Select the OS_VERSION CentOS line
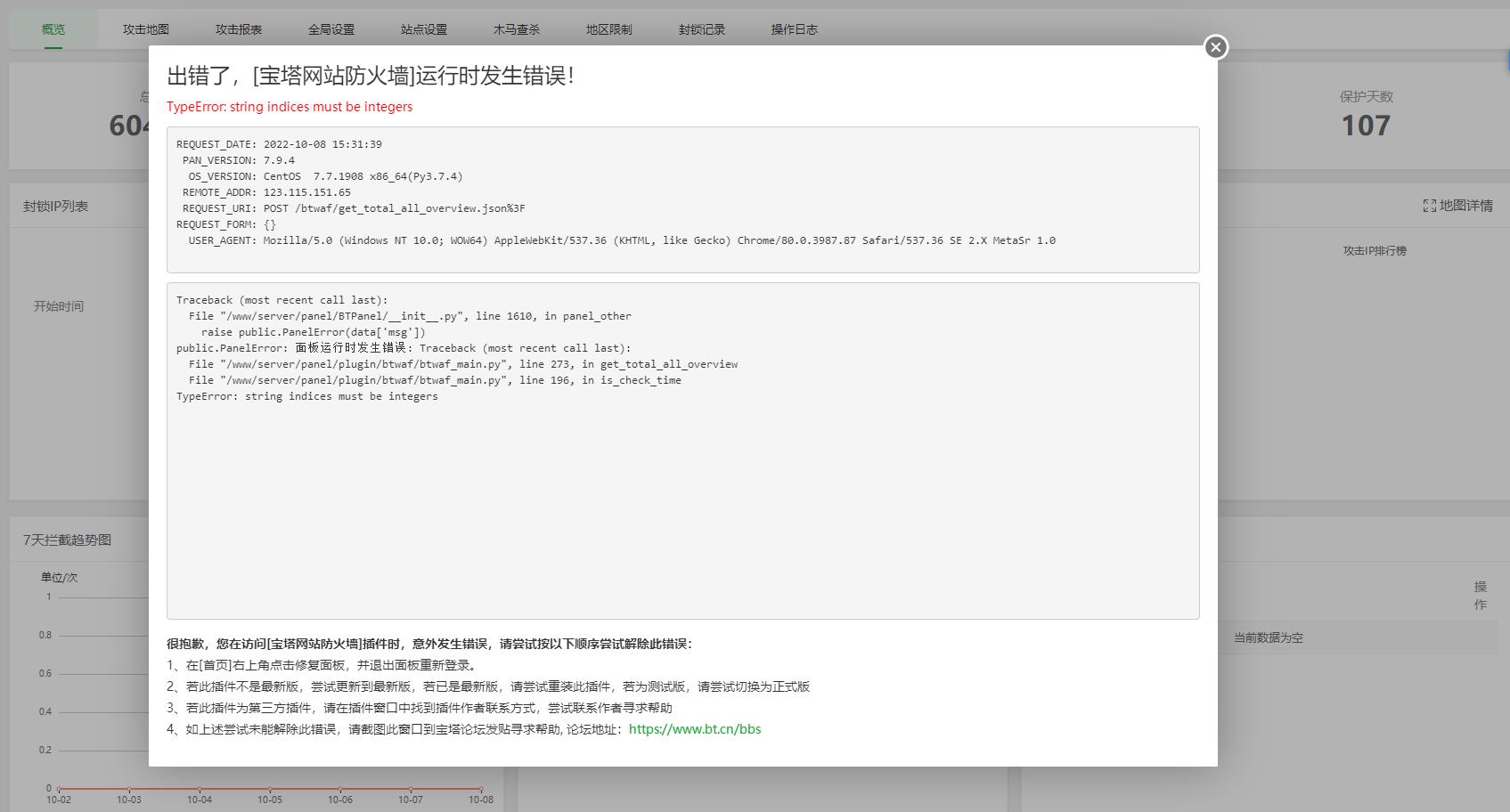Image resolution: width=1510 pixels, height=812 pixels. click(x=326, y=176)
